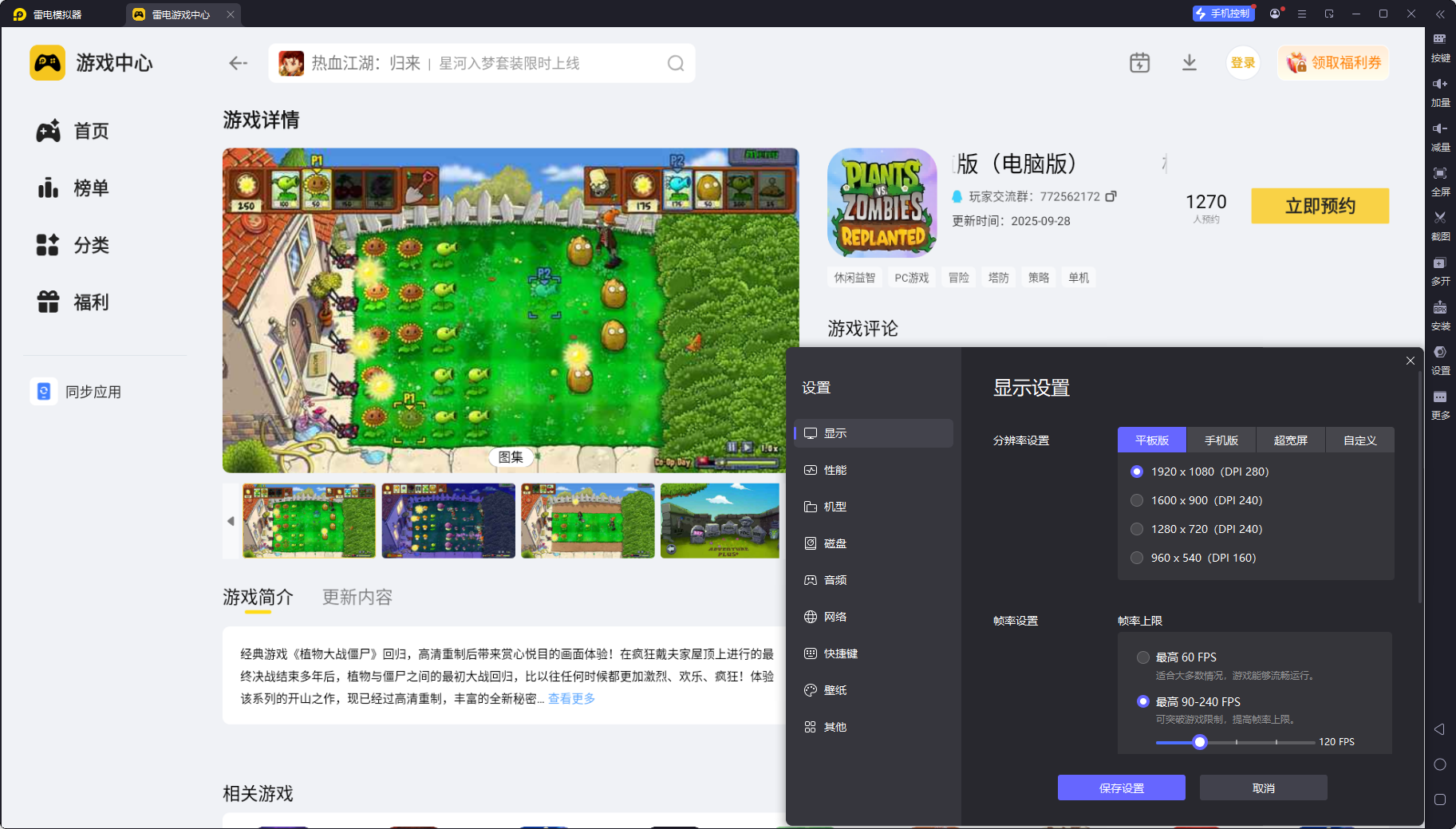The image size is (1456, 829).
Task: Open 同步应用 sync apps
Action: pos(77,392)
